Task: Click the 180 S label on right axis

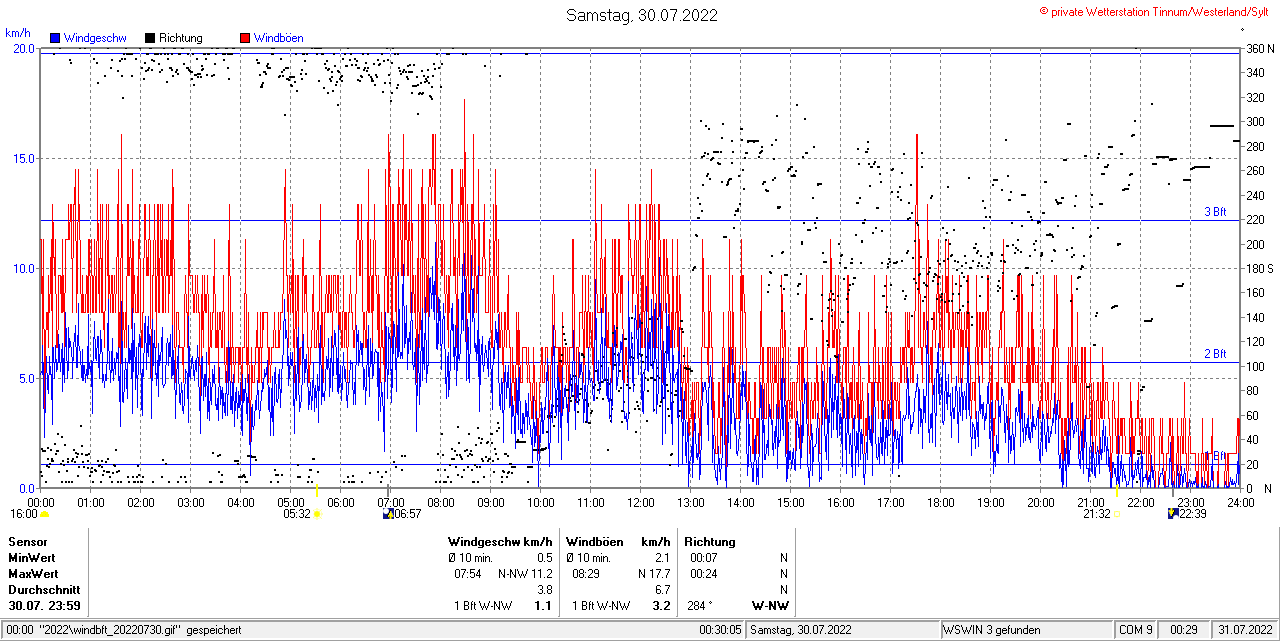Action: click(1259, 268)
